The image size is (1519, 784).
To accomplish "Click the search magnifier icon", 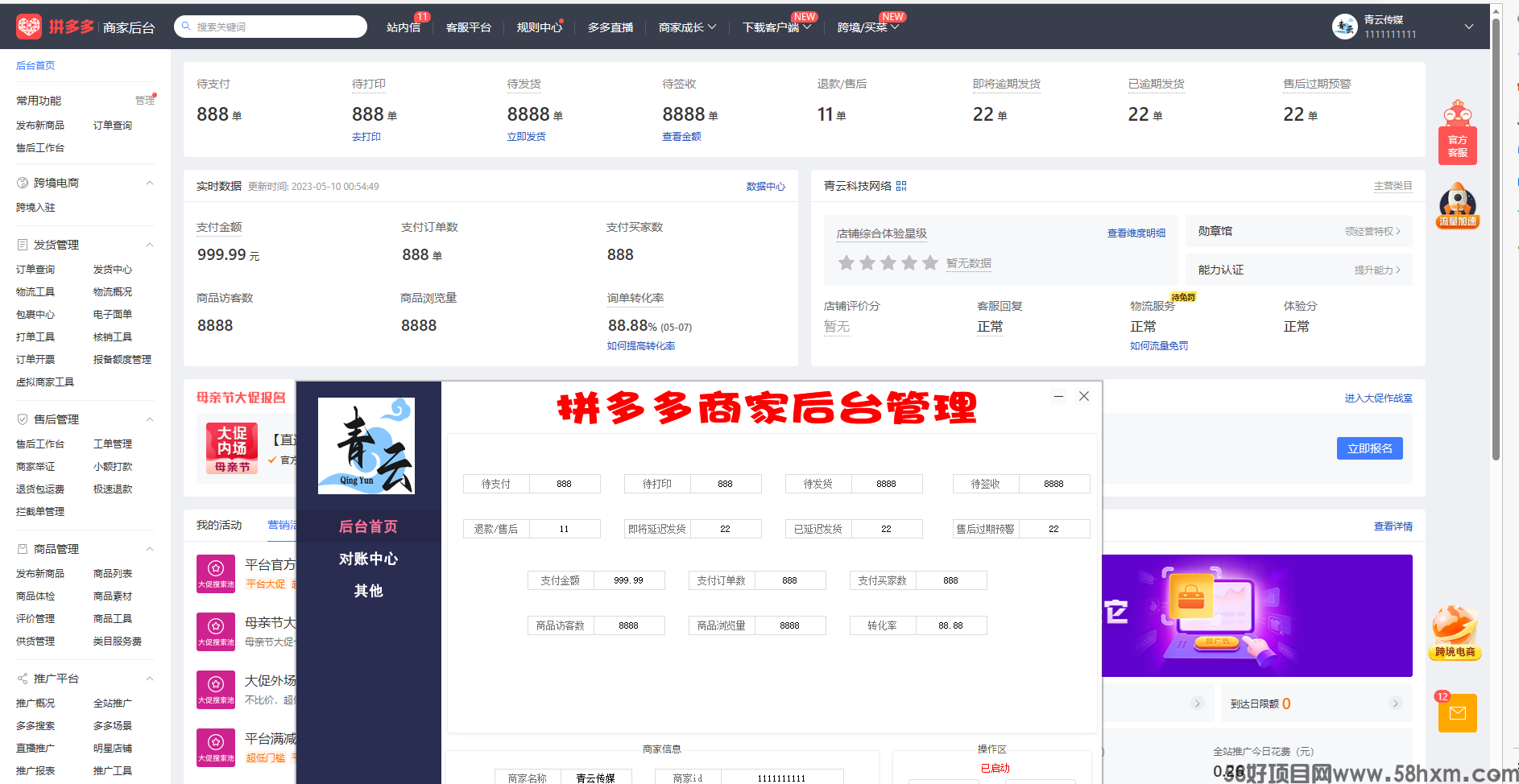I will (x=186, y=27).
